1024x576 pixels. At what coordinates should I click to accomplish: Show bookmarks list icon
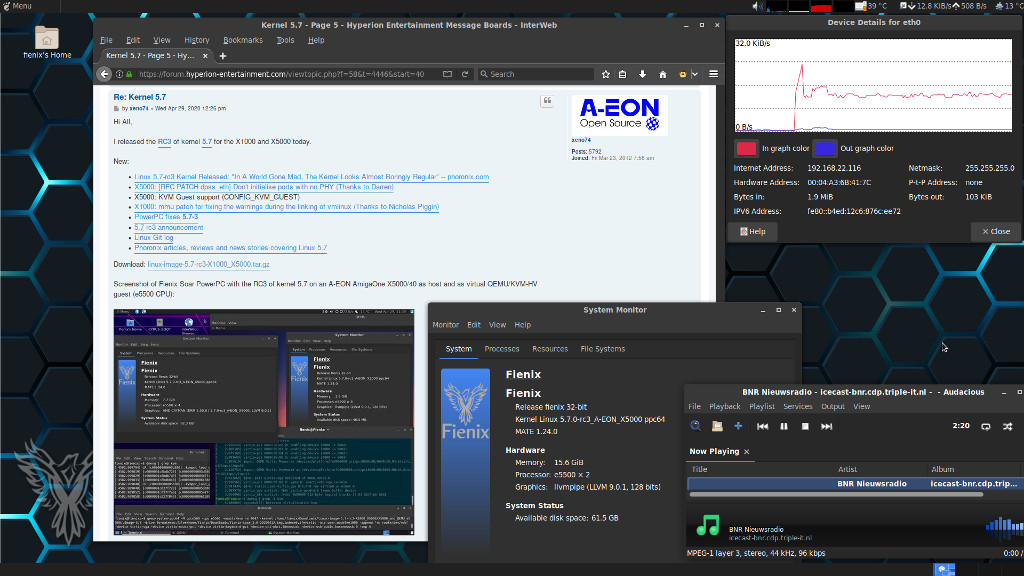click(622, 74)
